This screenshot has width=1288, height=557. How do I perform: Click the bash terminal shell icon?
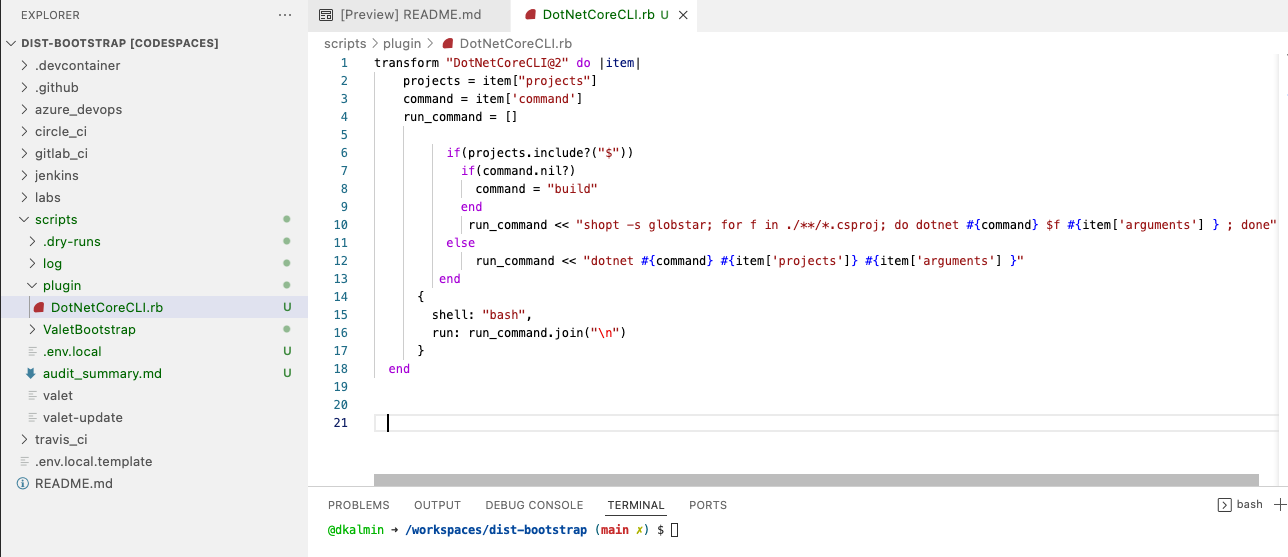coord(1223,505)
